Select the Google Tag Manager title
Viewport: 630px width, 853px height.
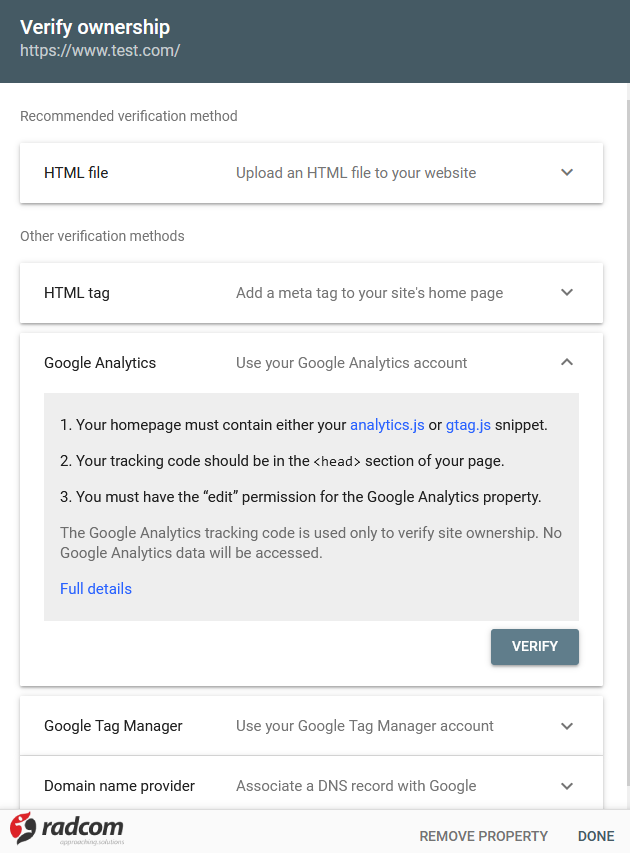click(113, 726)
